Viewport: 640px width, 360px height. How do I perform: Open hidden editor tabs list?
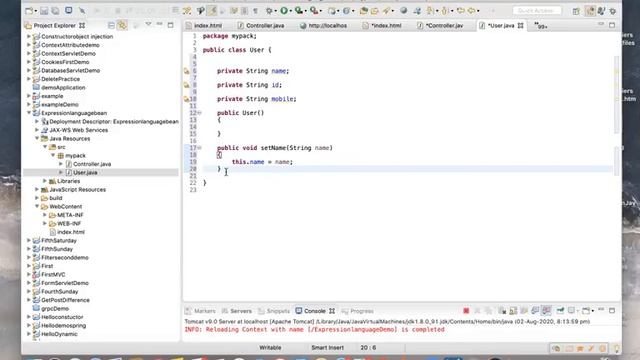coord(540,26)
